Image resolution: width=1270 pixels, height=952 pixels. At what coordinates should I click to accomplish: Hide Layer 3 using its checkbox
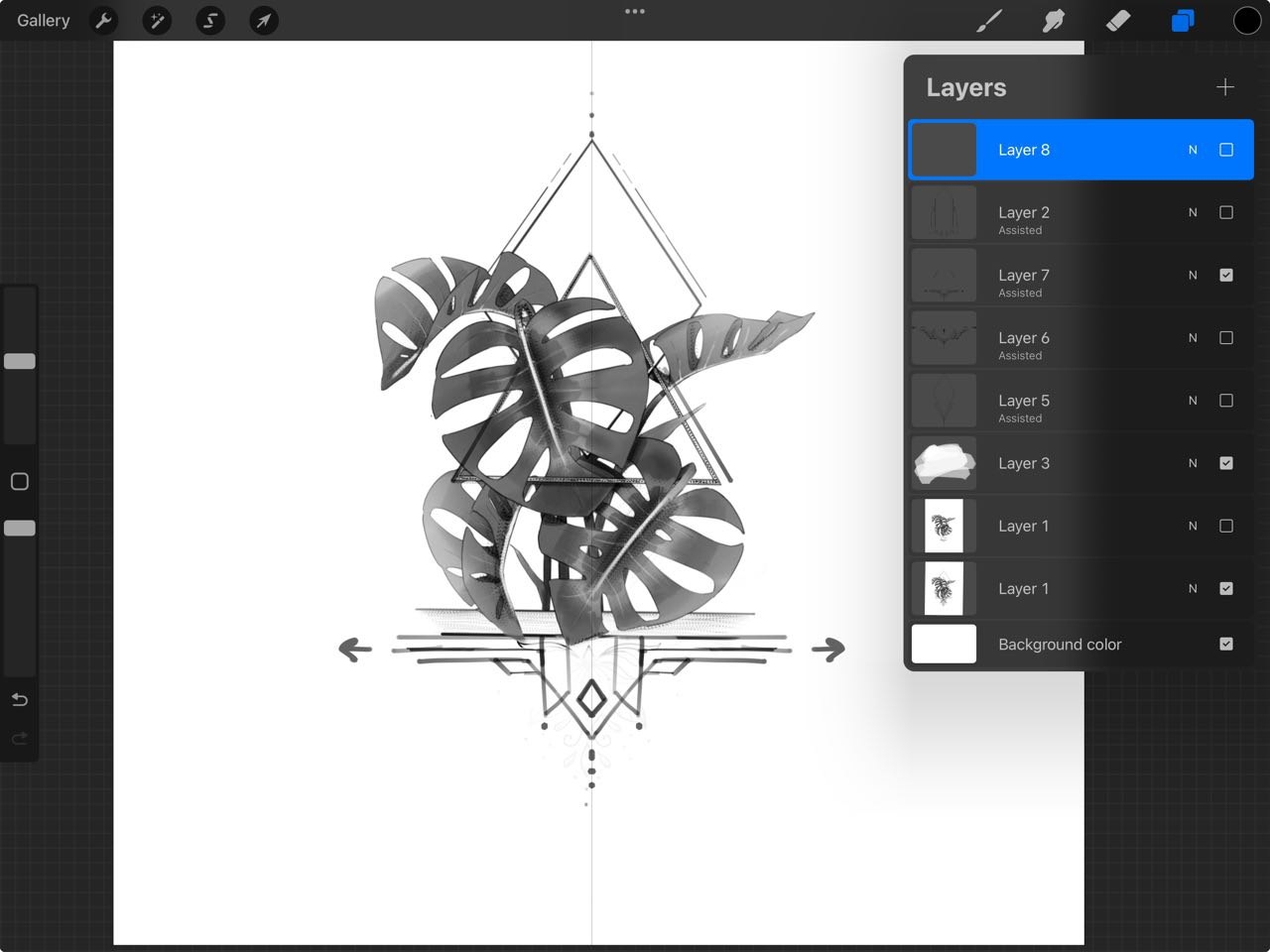(x=1226, y=463)
